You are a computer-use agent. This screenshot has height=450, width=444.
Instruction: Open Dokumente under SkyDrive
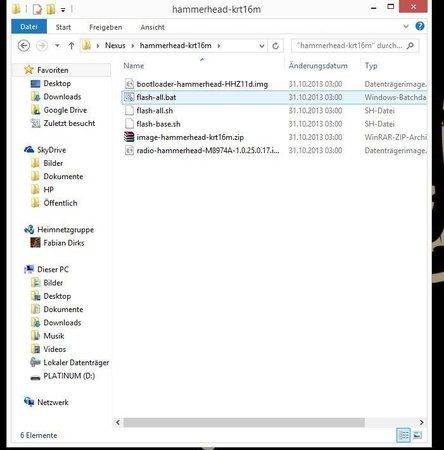tap(63, 176)
